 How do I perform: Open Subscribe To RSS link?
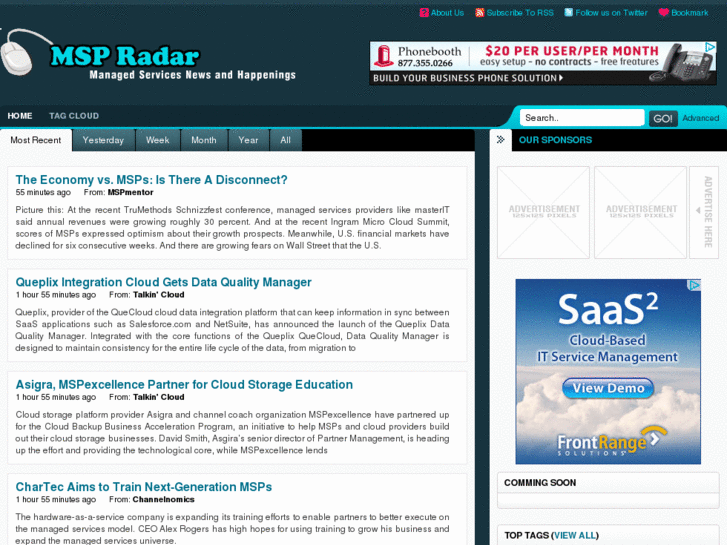(x=520, y=13)
